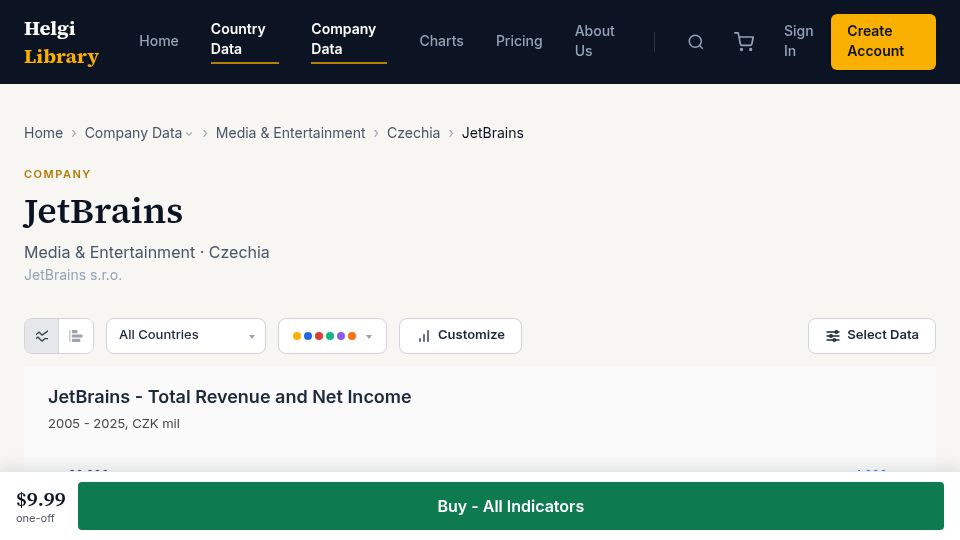Click the Create Account button
The height and width of the screenshot is (540, 960).
pos(883,42)
